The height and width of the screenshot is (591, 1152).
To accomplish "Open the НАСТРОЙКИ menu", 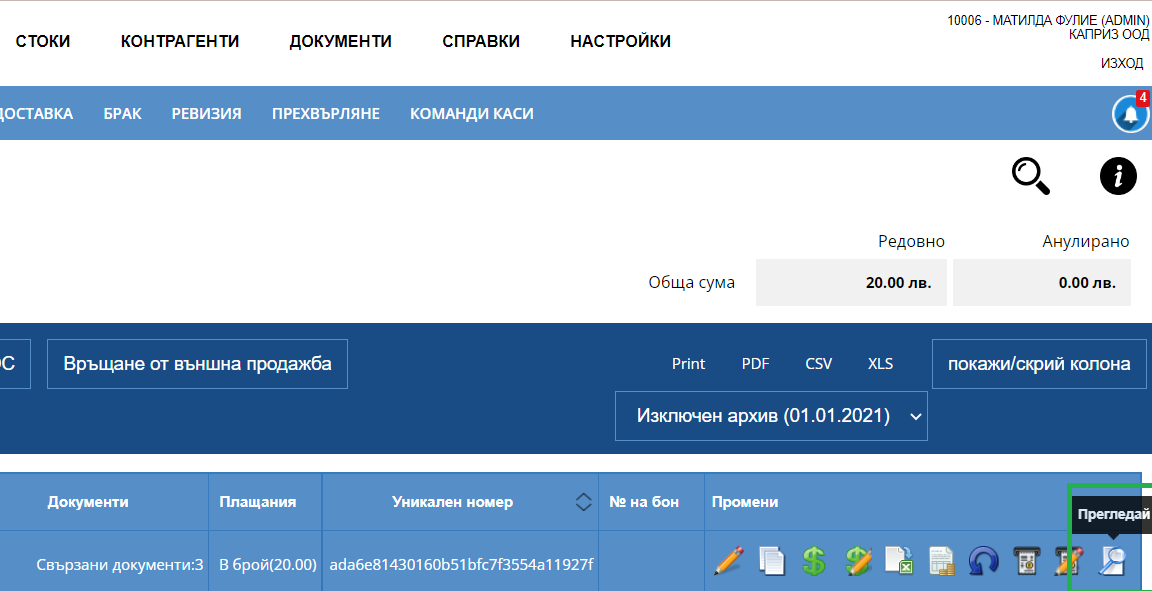I will pos(620,41).
